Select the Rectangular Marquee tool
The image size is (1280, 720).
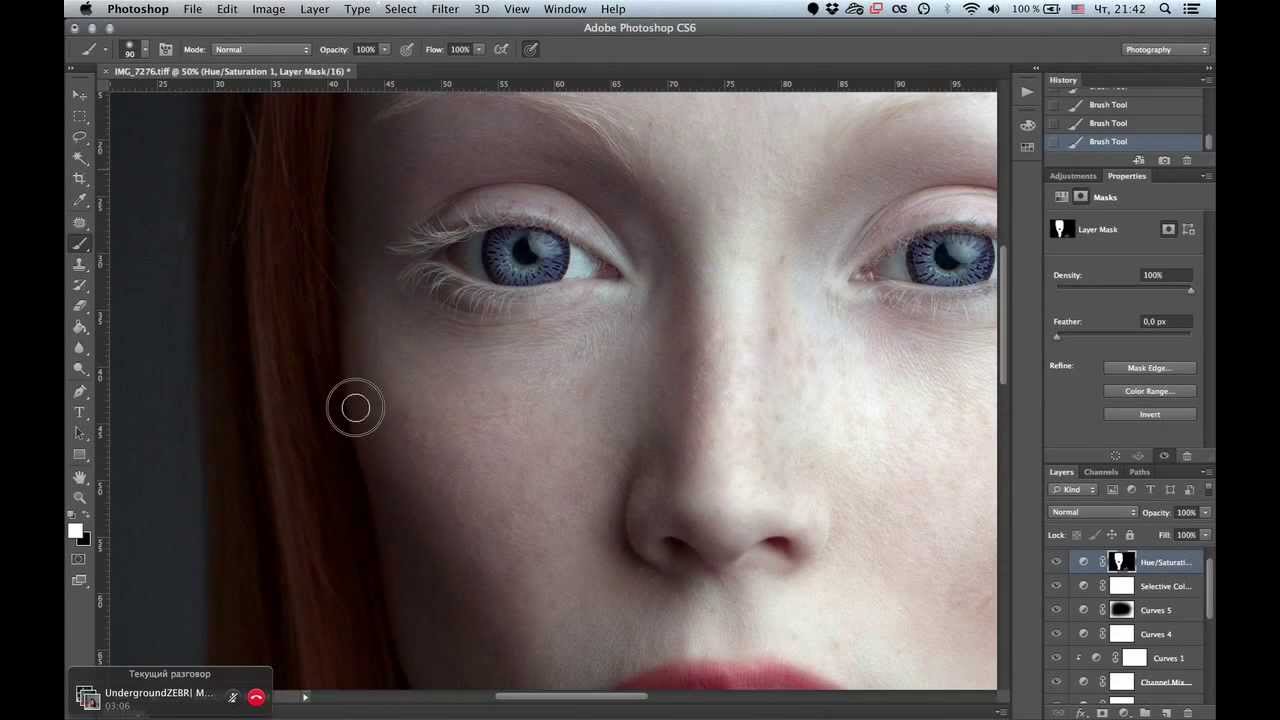pyautogui.click(x=80, y=116)
